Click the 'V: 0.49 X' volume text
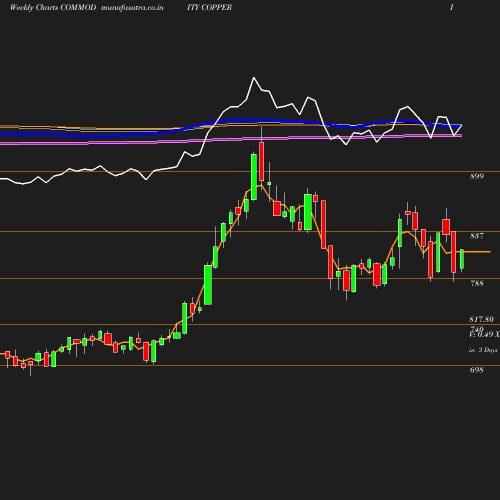The width and height of the screenshot is (500, 500). coord(484,334)
